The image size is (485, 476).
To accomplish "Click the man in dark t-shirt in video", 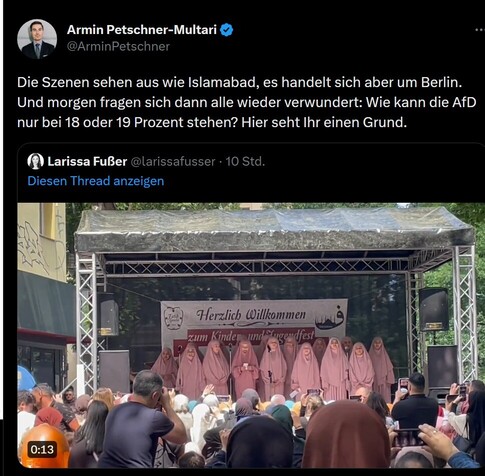I will click(142, 420).
